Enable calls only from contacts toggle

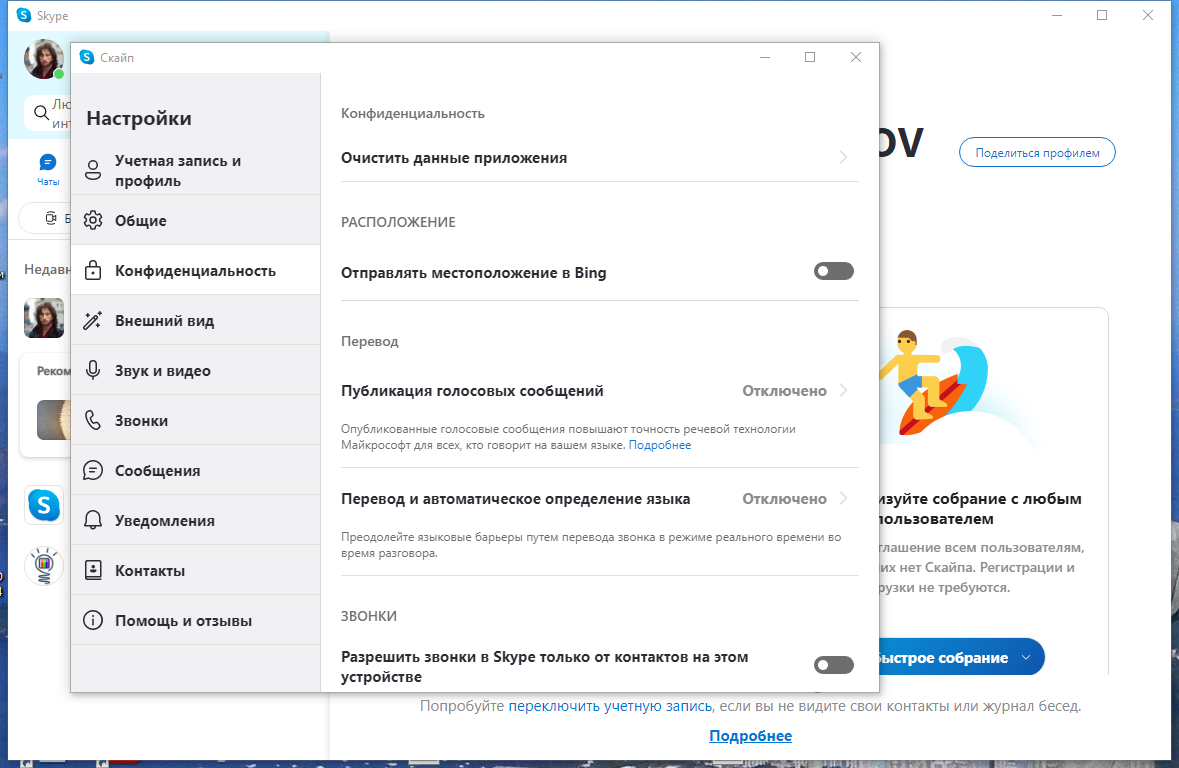click(x=833, y=665)
